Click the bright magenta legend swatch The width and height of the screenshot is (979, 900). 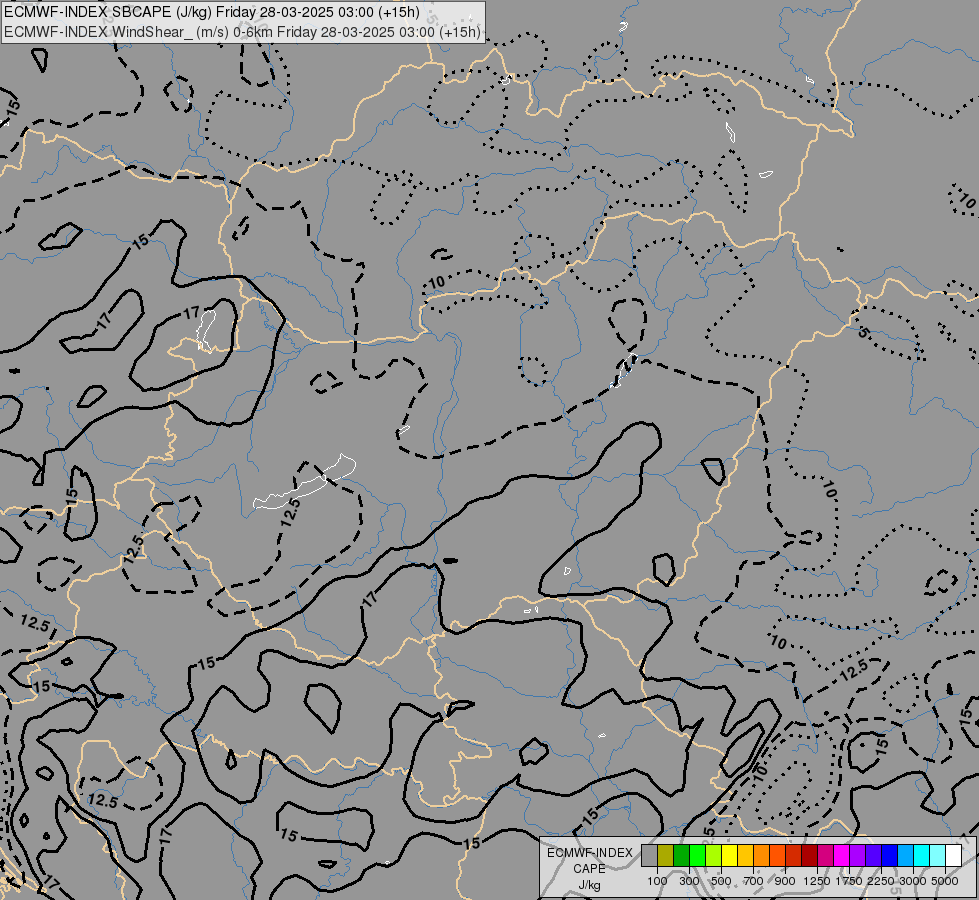point(842,855)
